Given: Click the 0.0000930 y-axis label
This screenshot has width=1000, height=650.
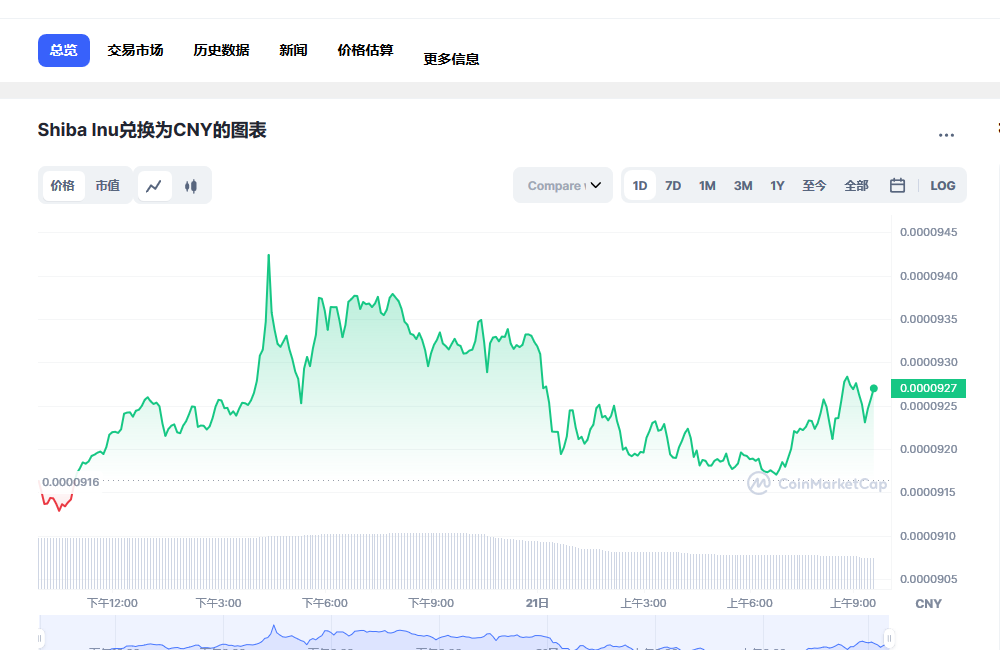Looking at the screenshot, I should [929, 362].
